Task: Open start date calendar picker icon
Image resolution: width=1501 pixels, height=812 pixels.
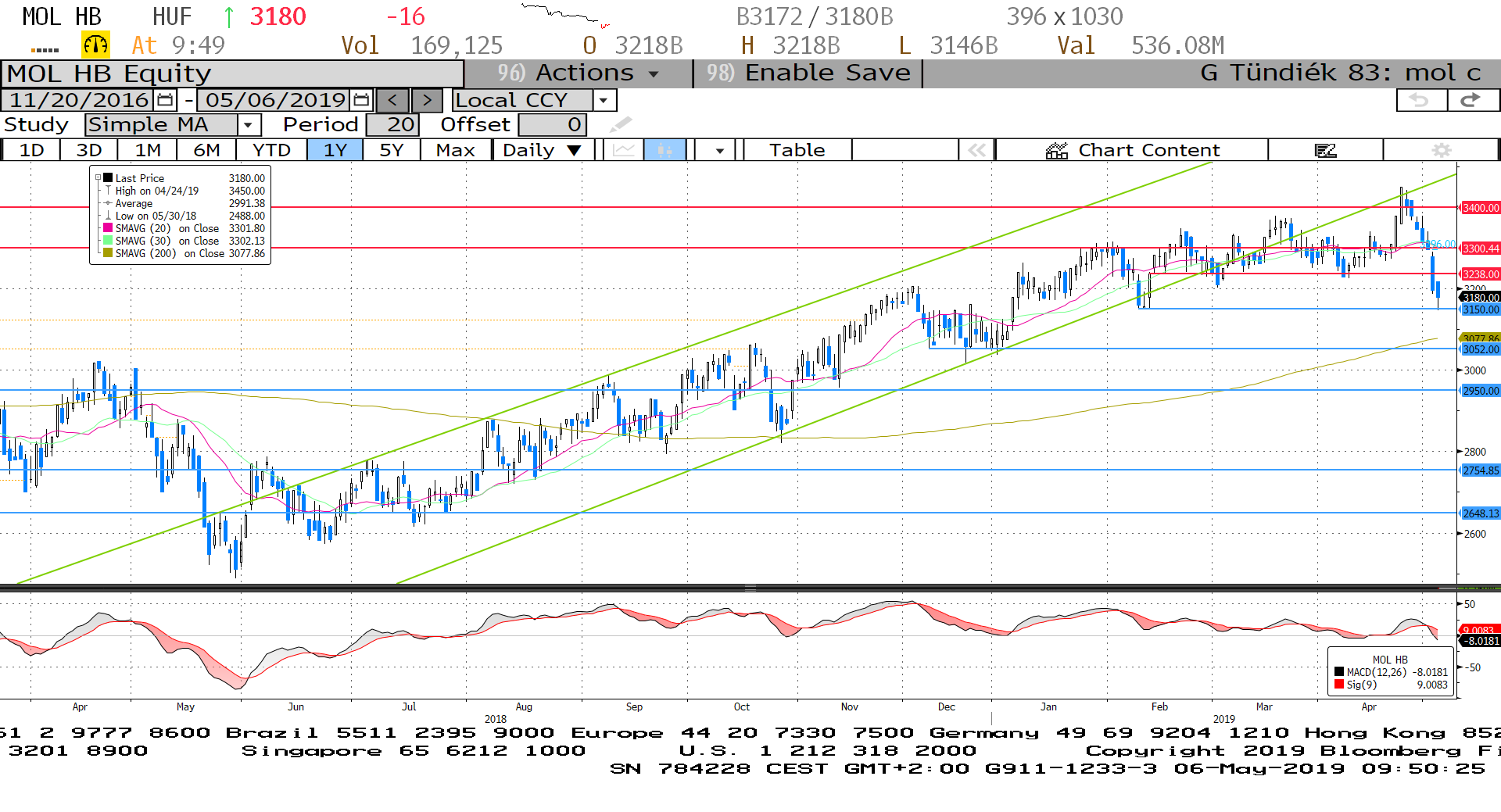Action: coord(165,100)
